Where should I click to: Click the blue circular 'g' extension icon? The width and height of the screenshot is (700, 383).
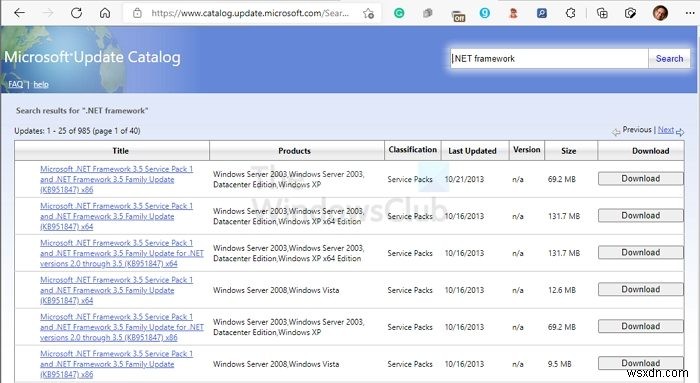click(485, 13)
